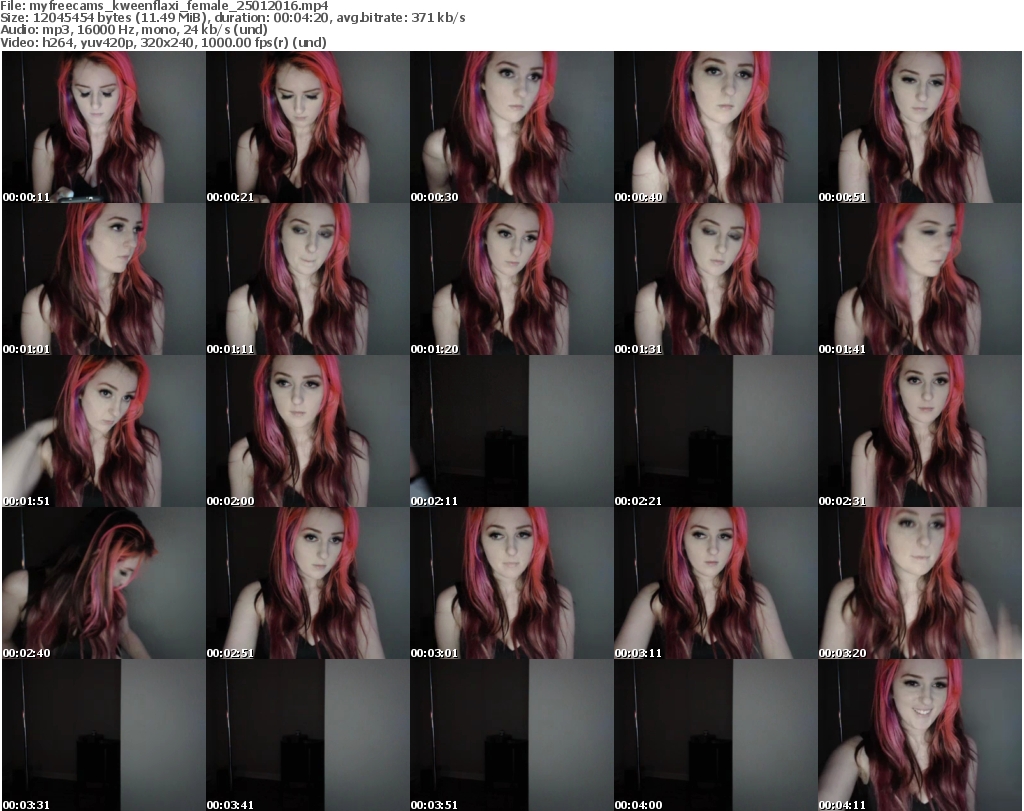Pick the thumbnail timestamped 00:03:11
Screen dimensions: 1024x811
[716, 583]
